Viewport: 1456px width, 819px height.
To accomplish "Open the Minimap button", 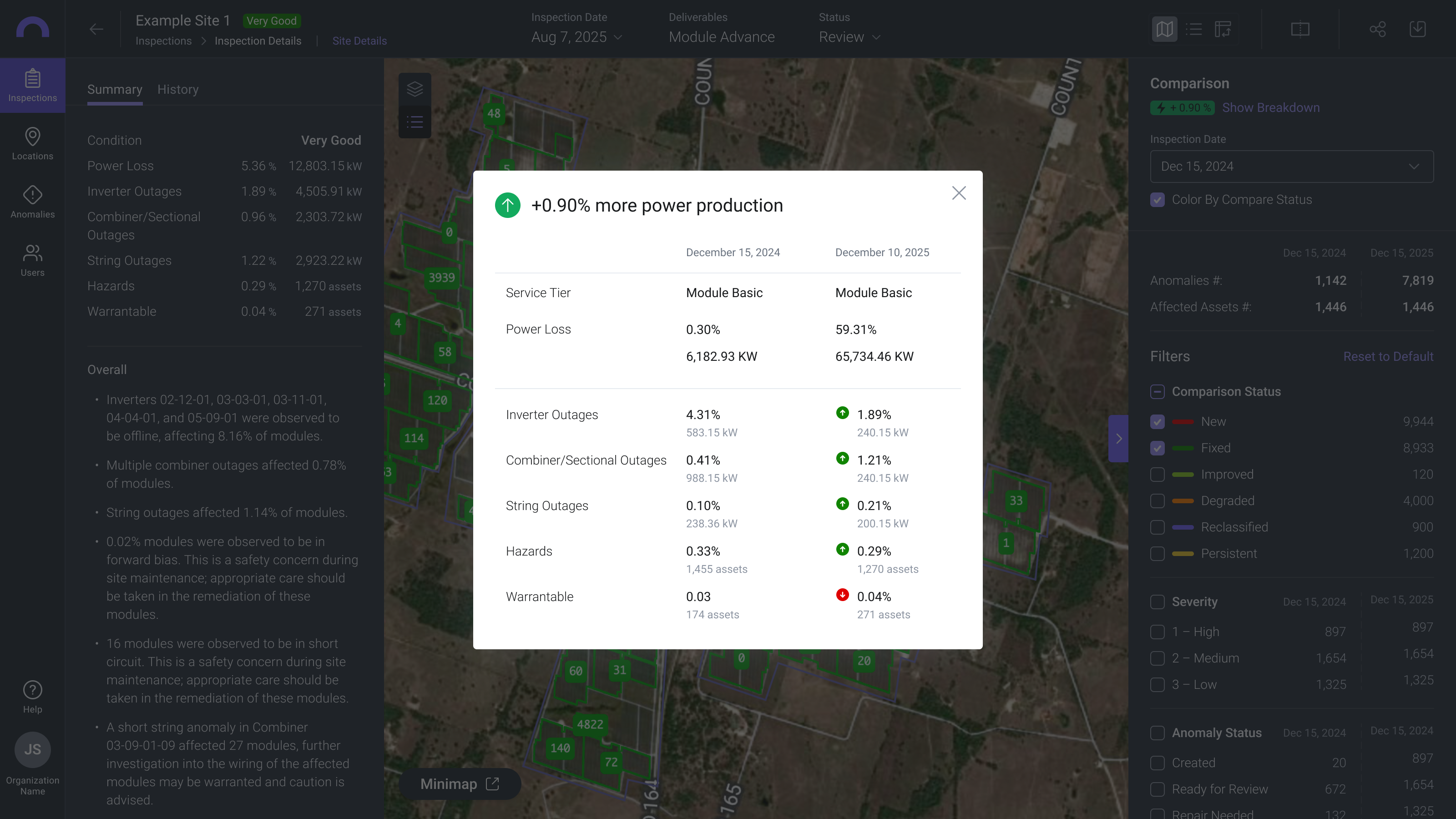I will click(460, 784).
